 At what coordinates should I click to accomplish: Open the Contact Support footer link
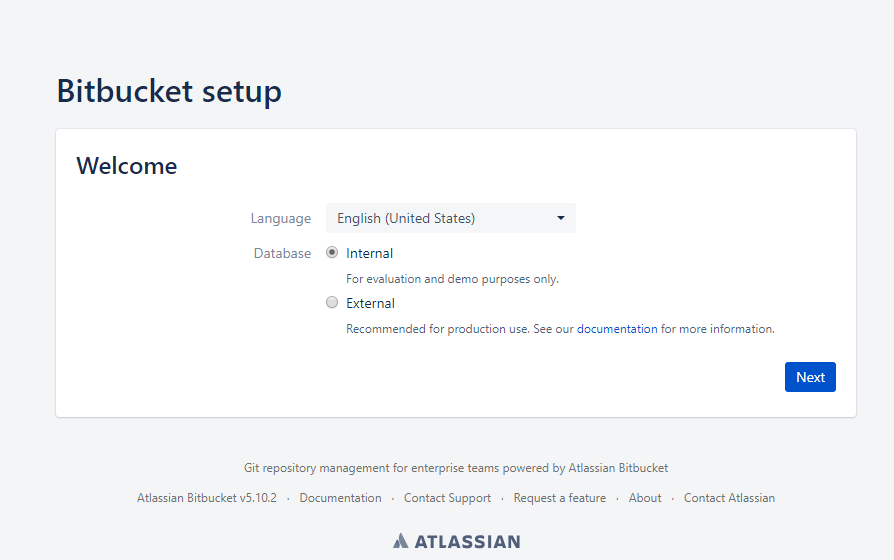(x=448, y=498)
